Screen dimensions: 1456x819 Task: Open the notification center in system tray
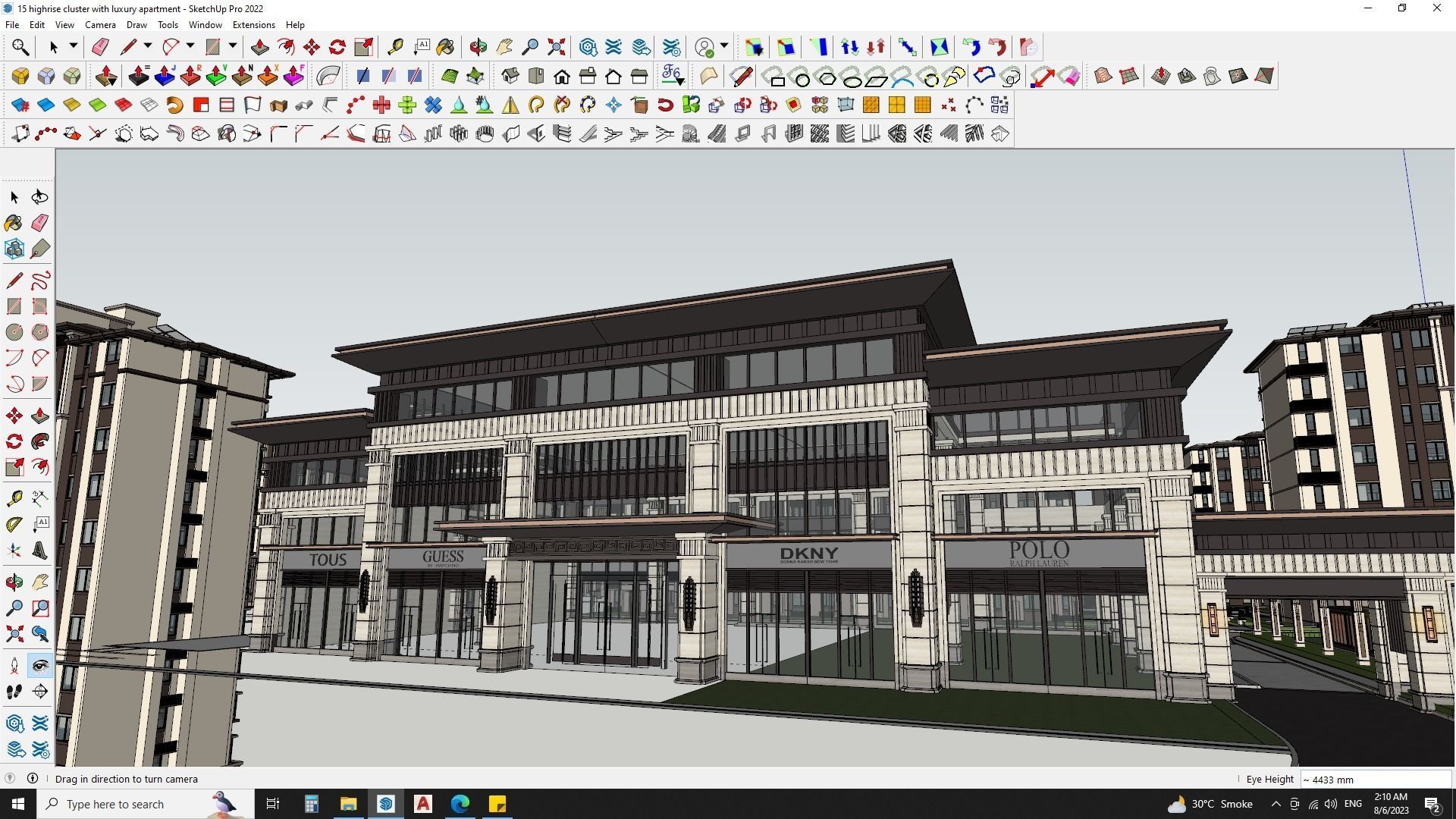tap(1432, 804)
